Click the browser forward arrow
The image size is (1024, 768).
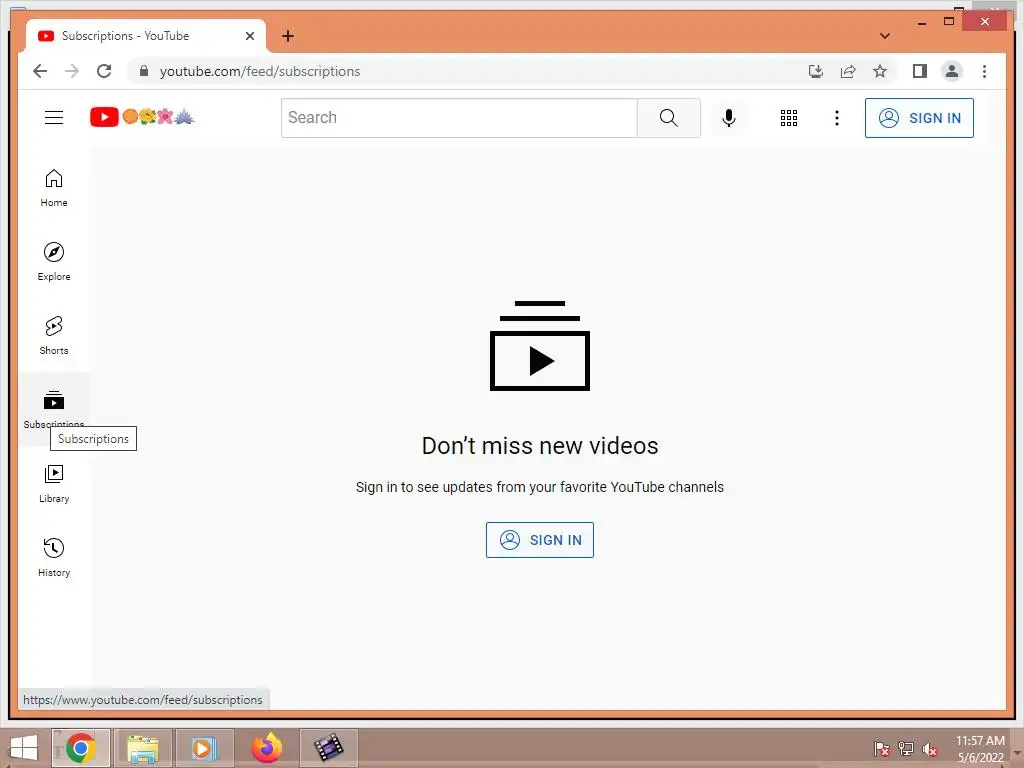point(72,71)
